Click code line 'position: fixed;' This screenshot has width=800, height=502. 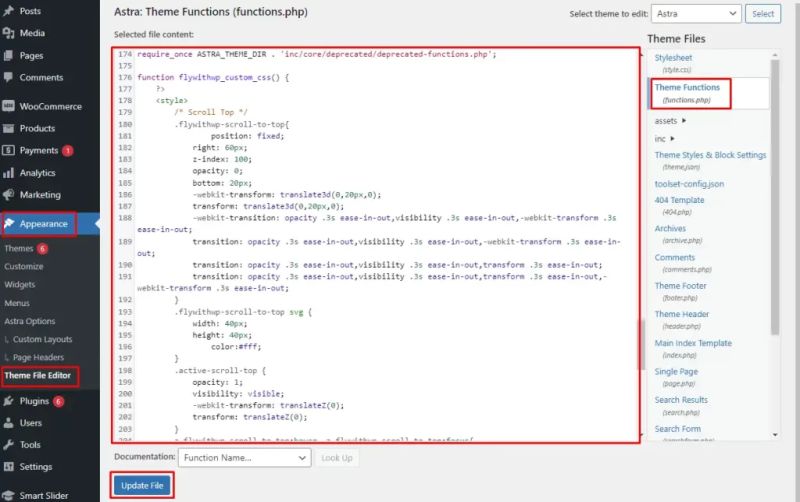247,136
